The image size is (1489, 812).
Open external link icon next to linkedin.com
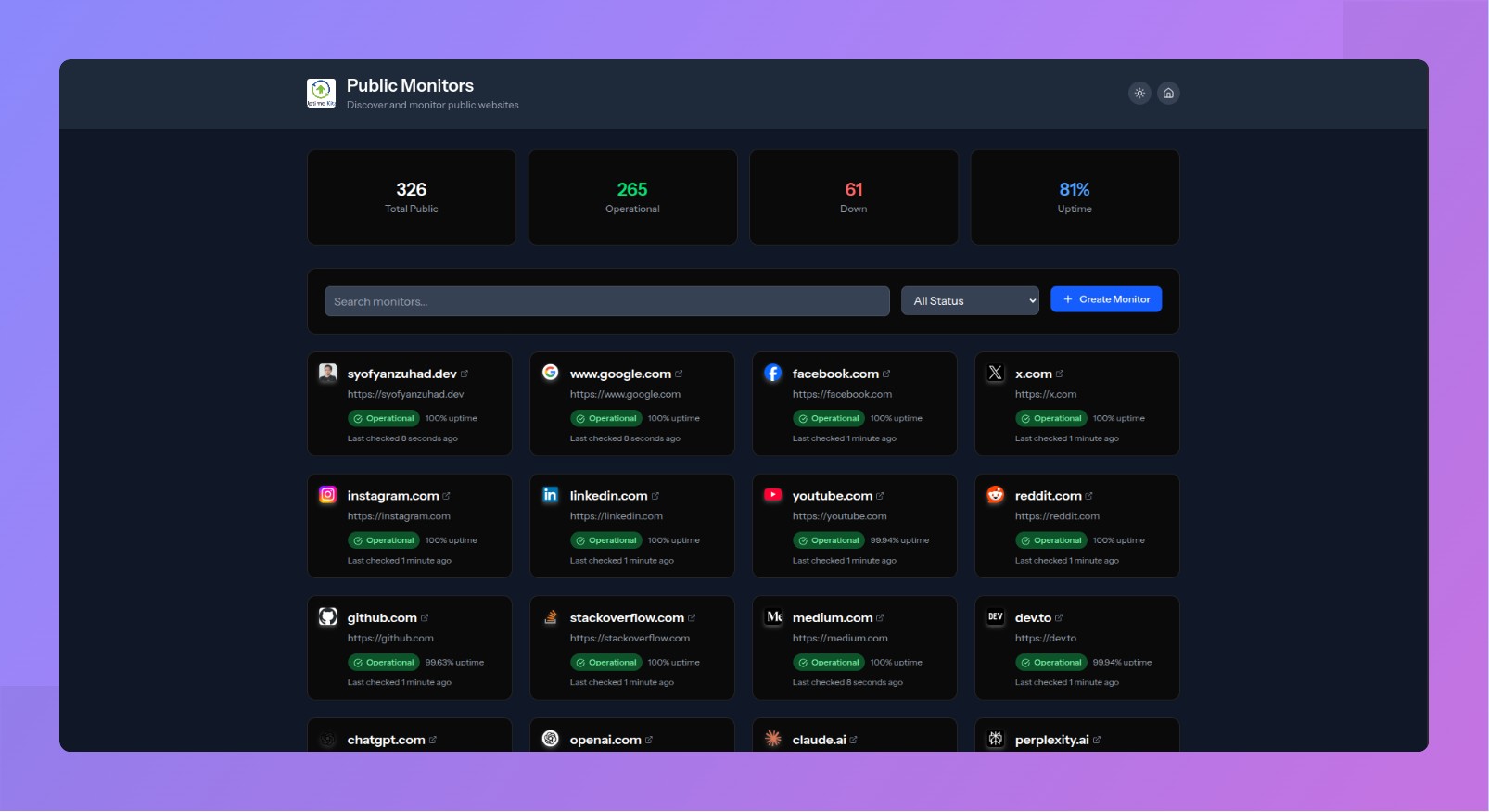coord(655,496)
